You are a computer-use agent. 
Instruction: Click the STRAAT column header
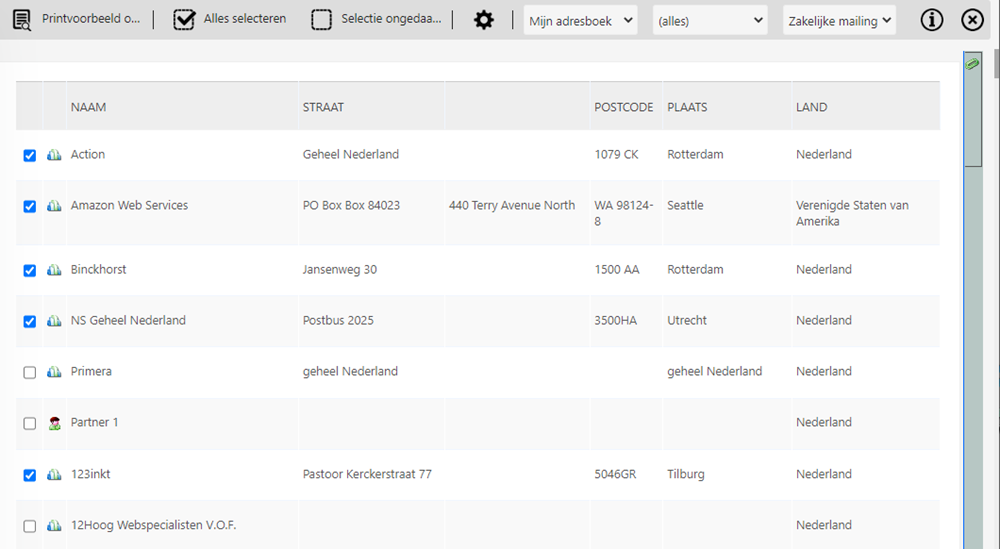pos(323,107)
